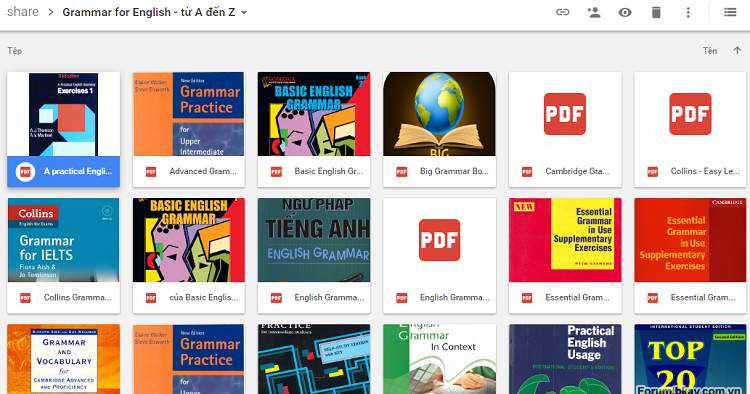The width and height of the screenshot is (750, 394).
Task: Select the Collins - Easy Le... file name
Action: (x=705, y=171)
